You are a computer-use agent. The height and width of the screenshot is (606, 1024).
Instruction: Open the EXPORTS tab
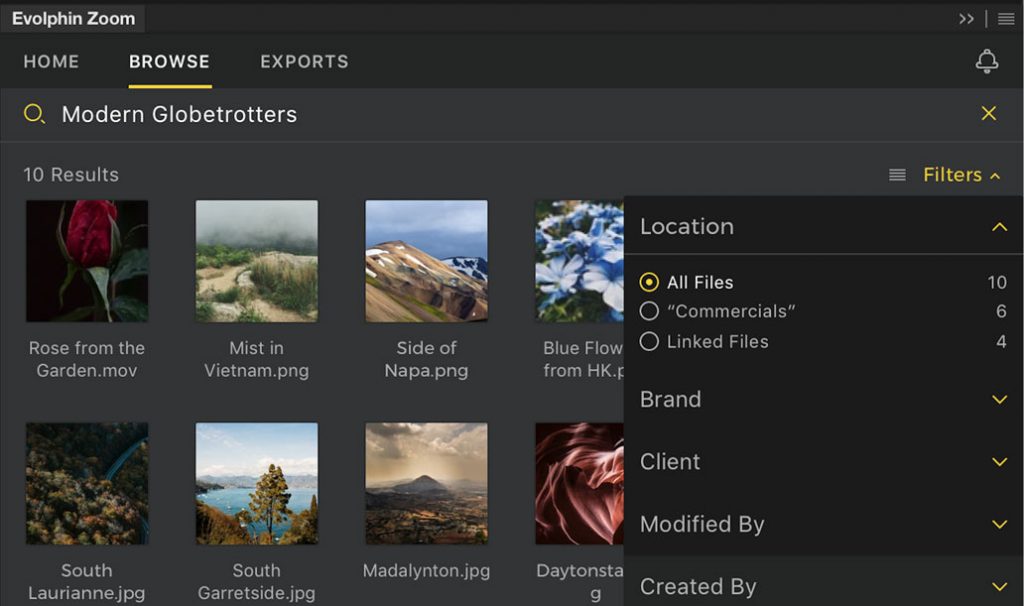pyautogui.click(x=304, y=62)
